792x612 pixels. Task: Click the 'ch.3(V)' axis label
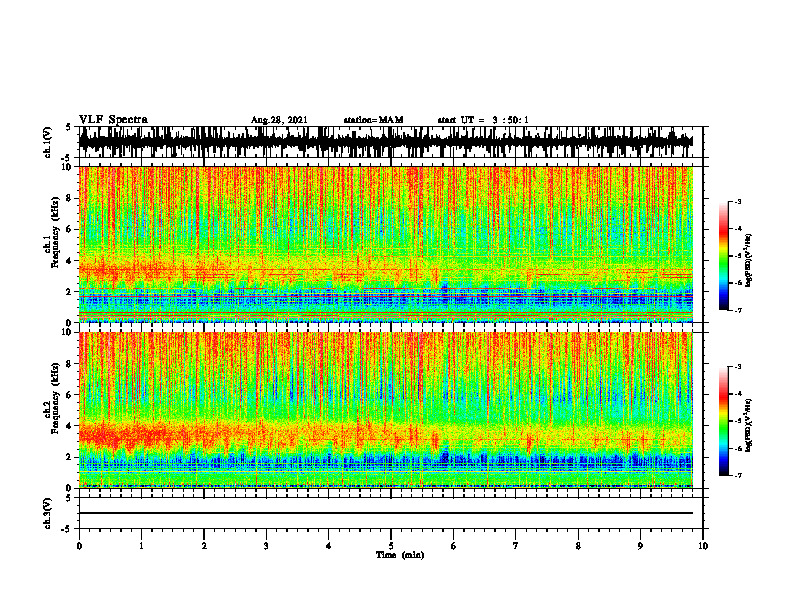coord(48,513)
